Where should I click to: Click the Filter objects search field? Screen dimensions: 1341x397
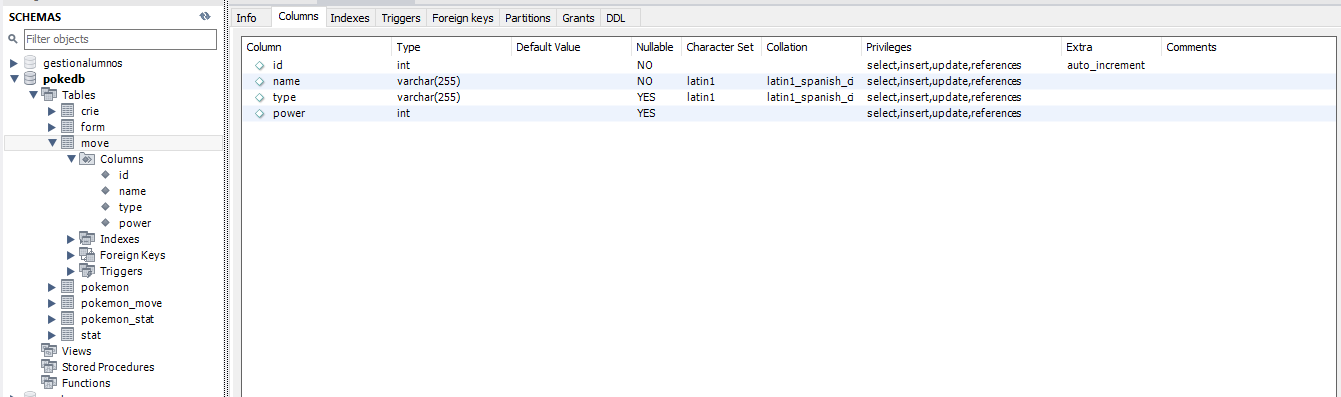point(119,39)
